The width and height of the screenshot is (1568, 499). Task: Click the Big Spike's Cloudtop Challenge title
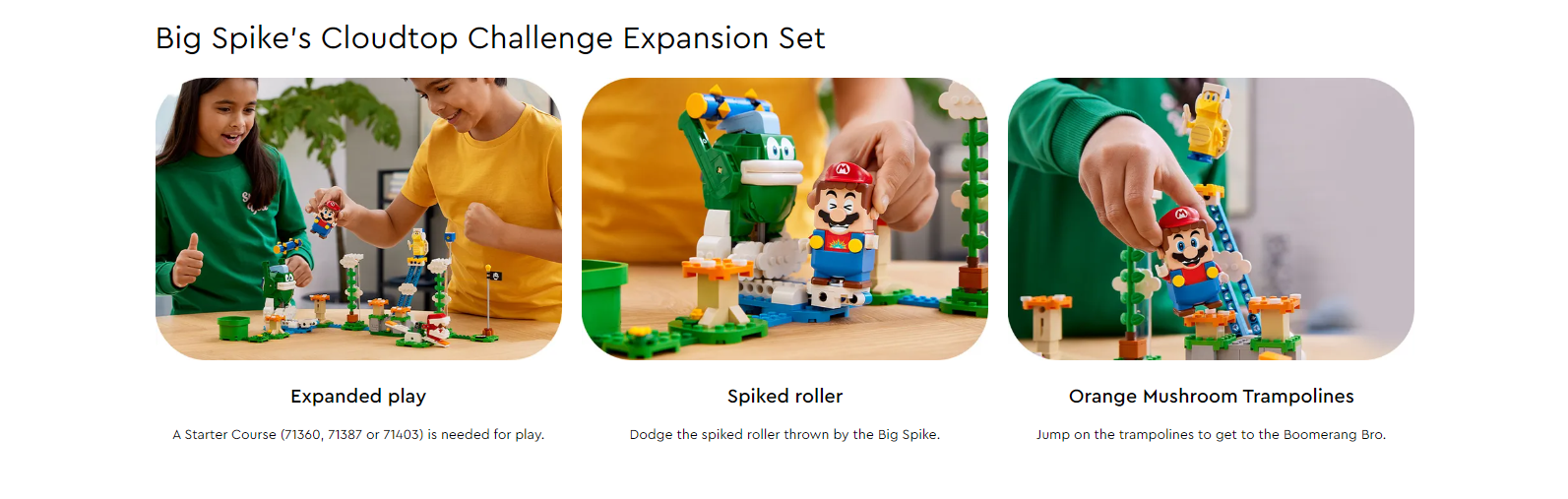coord(490,38)
